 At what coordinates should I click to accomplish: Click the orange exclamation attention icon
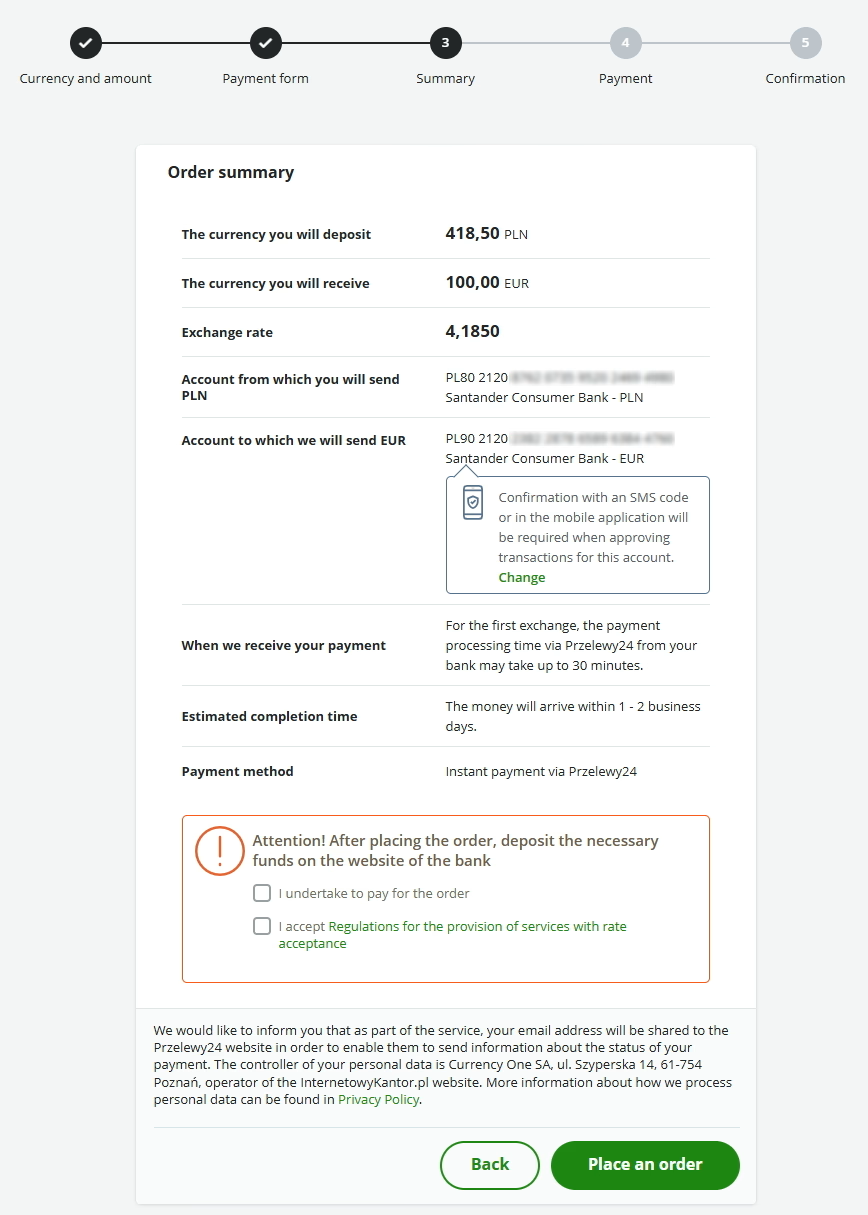coord(219,851)
